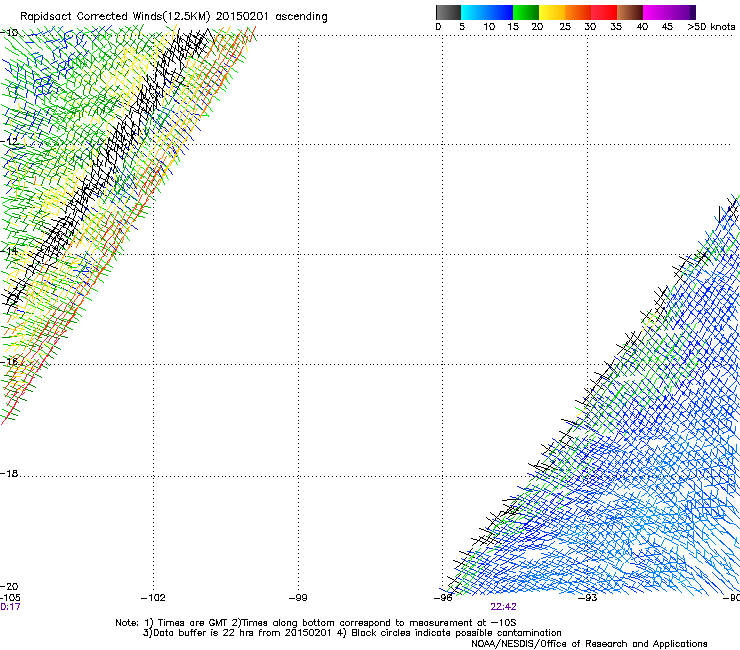Click the '-96' longitude axis label
This screenshot has height=650, width=740.
pos(443,598)
